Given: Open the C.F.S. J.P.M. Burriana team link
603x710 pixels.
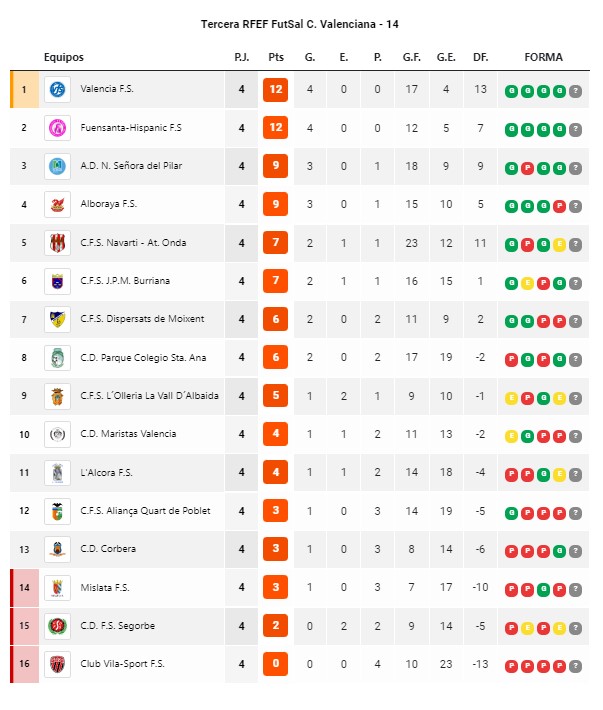Looking at the screenshot, I should (125, 281).
